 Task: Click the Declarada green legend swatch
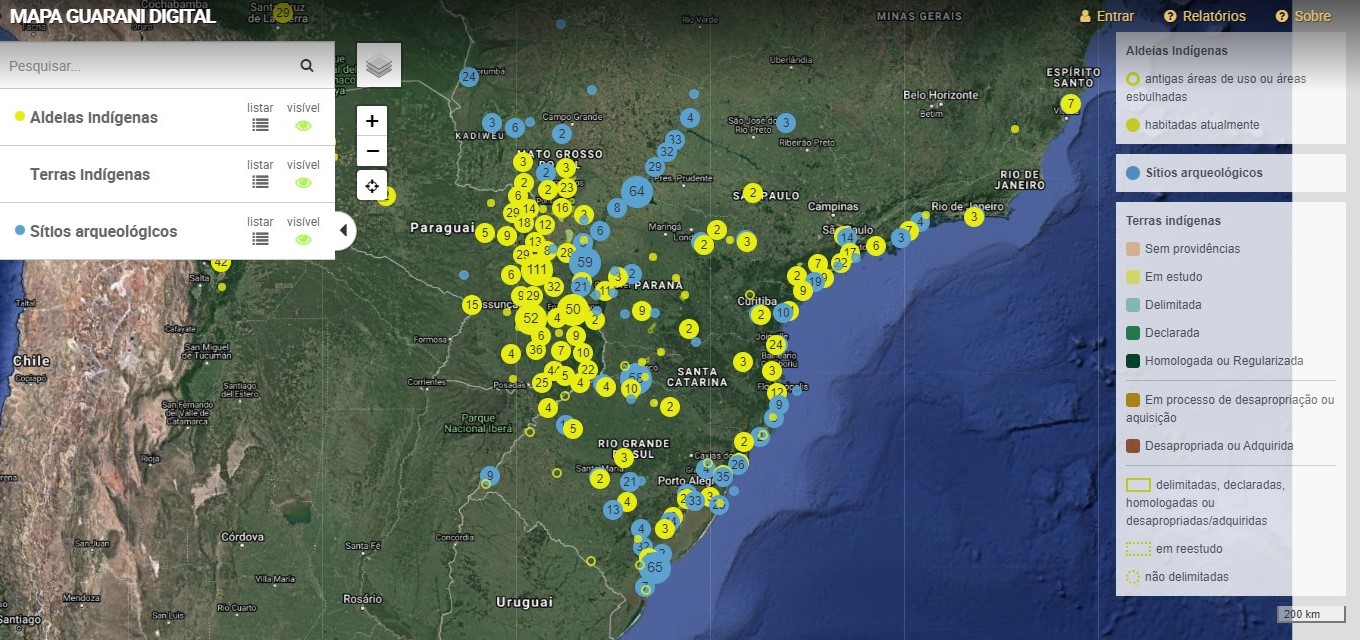coord(1132,333)
